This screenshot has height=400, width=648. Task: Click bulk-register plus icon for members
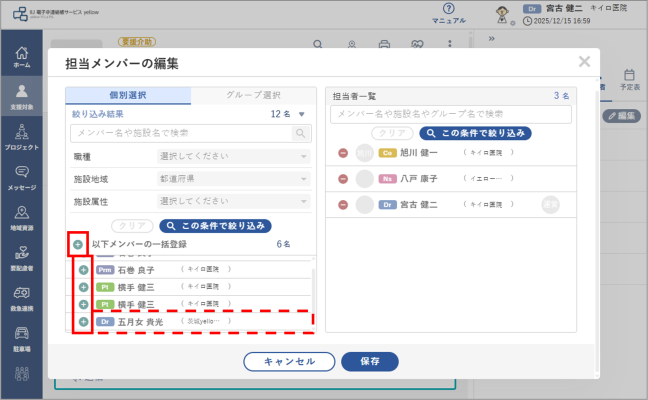point(78,245)
